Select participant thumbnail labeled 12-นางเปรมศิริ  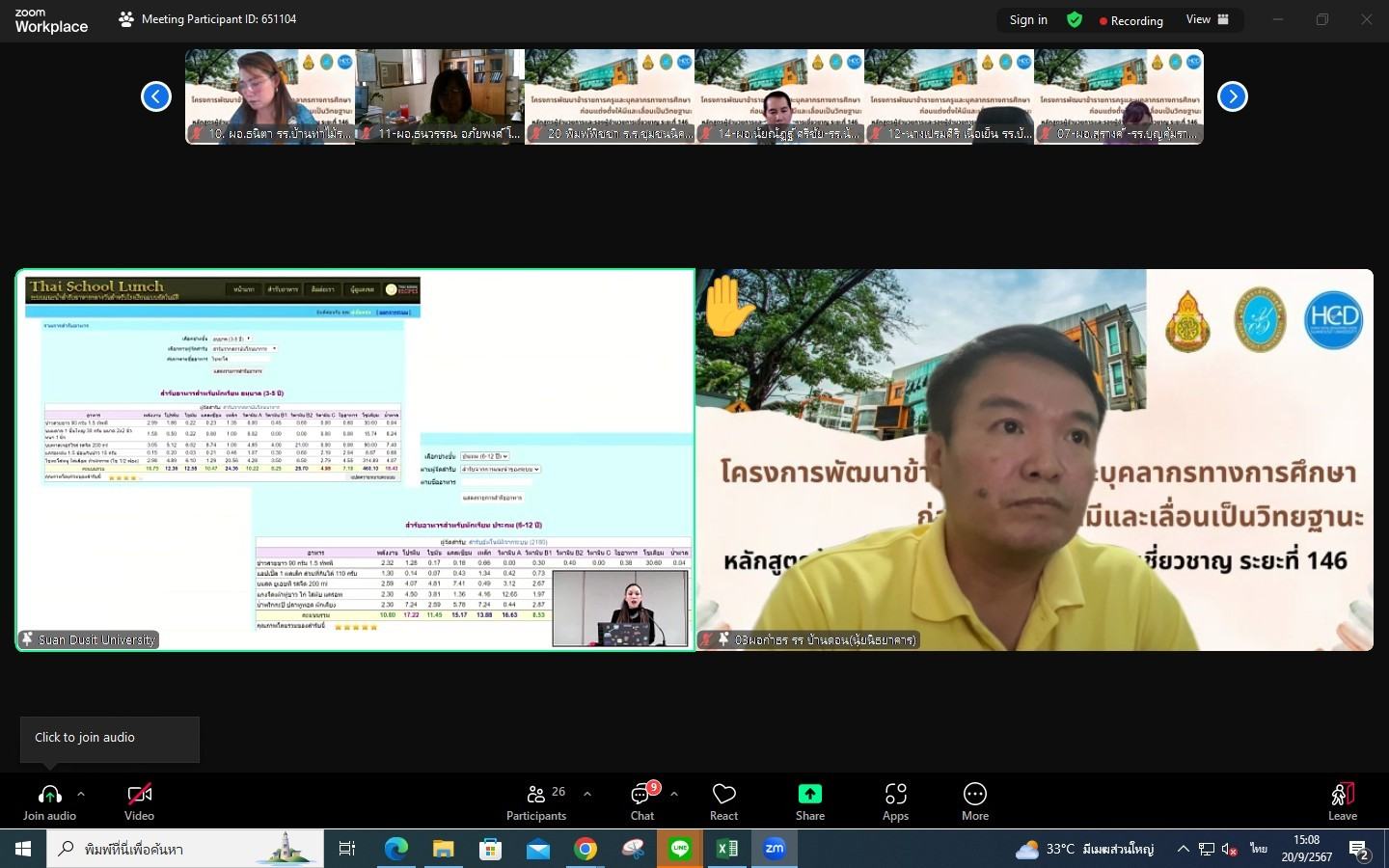click(949, 96)
